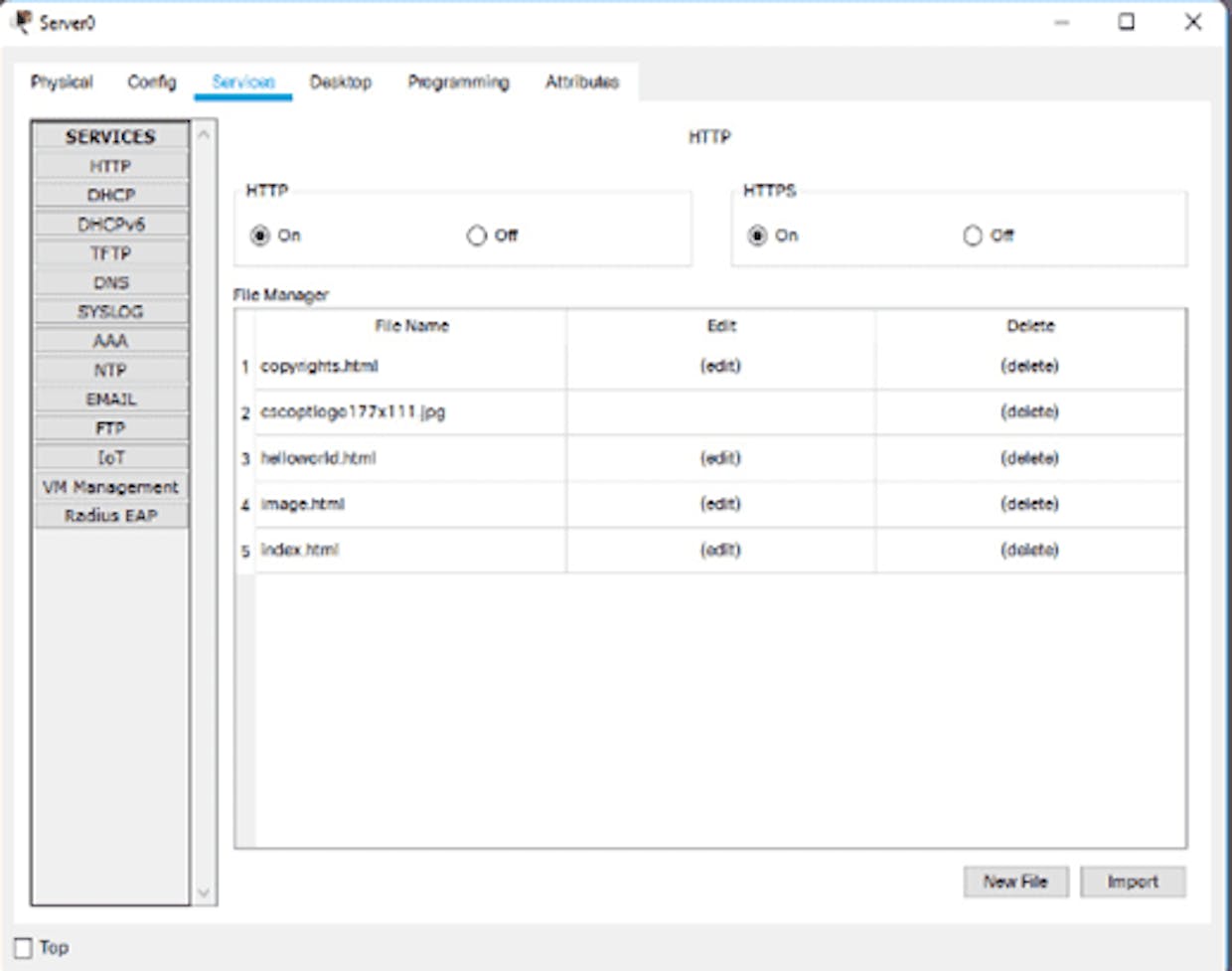Click services list scroll up arrow
The width and height of the screenshot is (1232, 971).
click(204, 133)
